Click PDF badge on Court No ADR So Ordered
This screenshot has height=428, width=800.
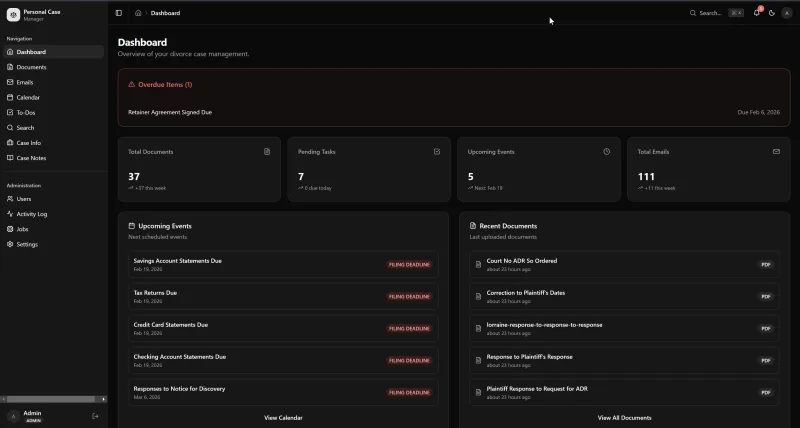(x=766, y=265)
